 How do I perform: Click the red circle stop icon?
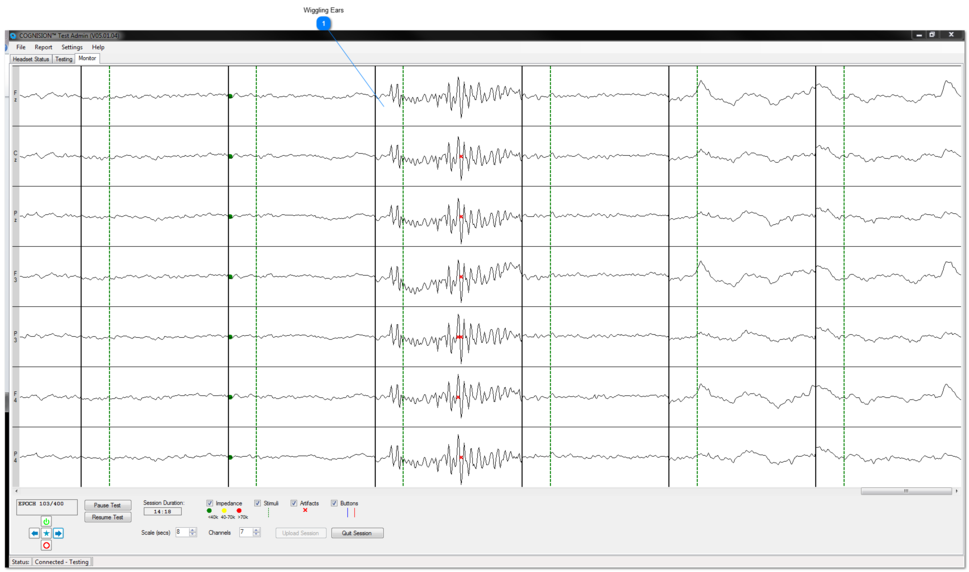coord(46,546)
